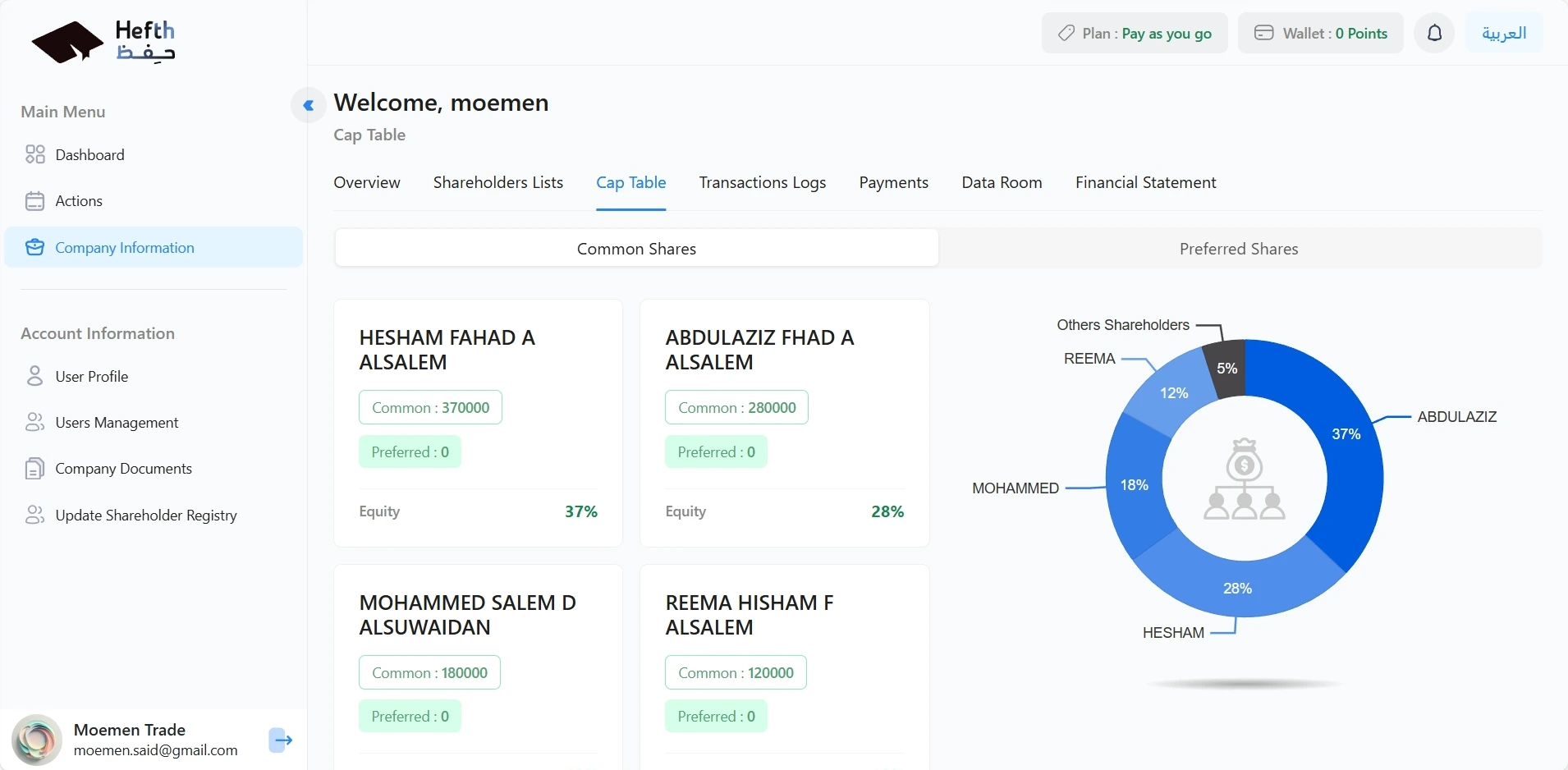
Task: Switch to the Preferred Shares toggle
Action: pyautogui.click(x=1239, y=249)
